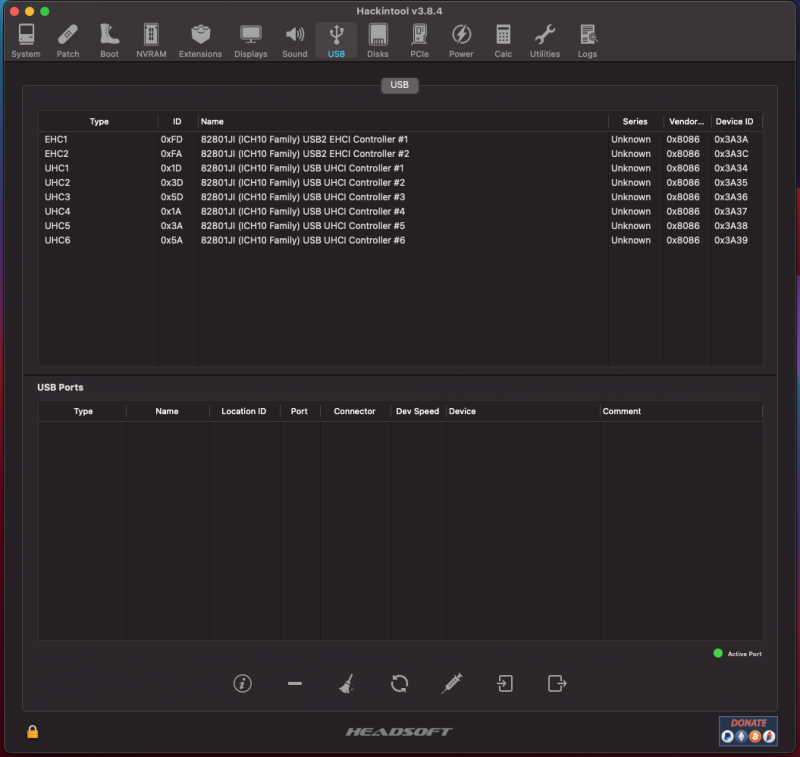Viewport: 800px width, 757px height.
Task: Open the Calc section
Action: click(503, 41)
